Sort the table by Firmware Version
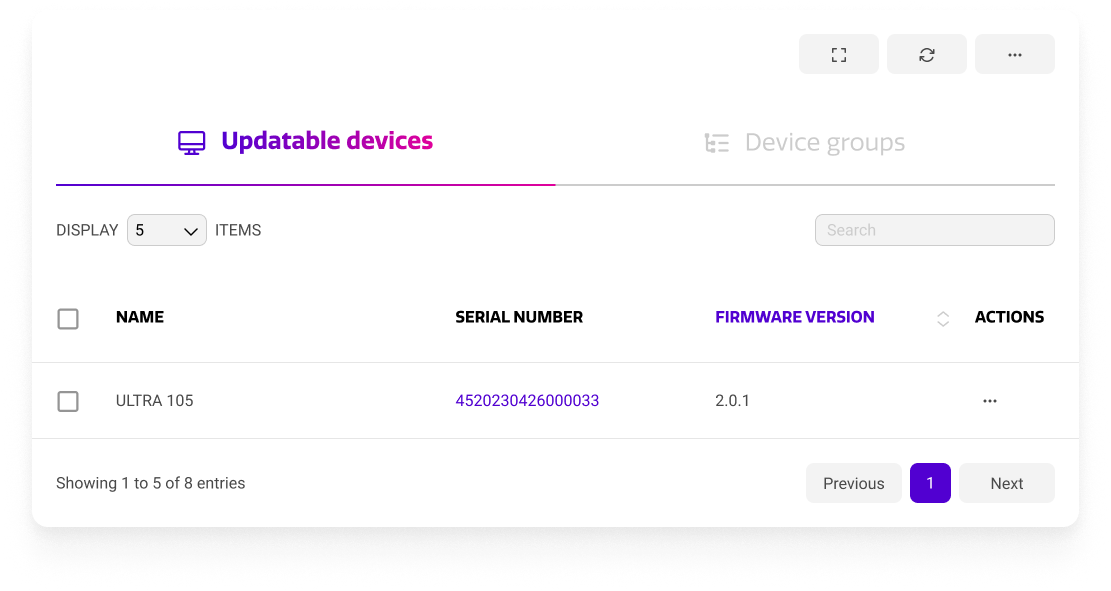Image resolution: width=1111 pixels, height=591 pixels. coord(794,317)
